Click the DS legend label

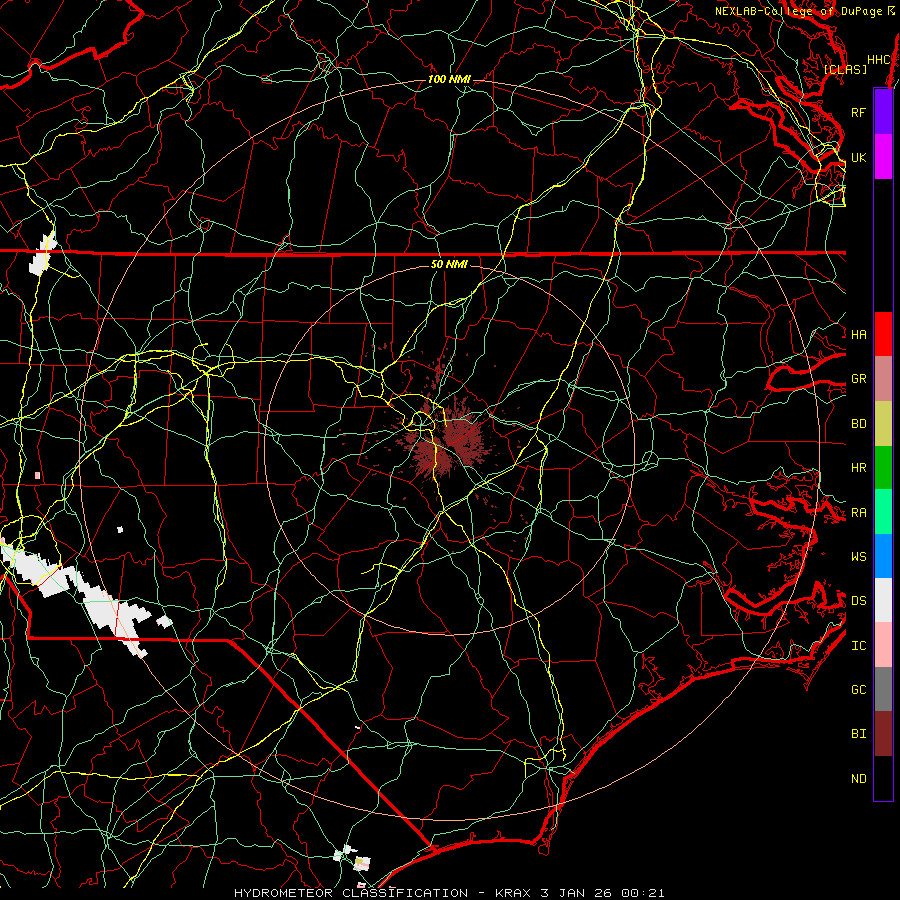pyautogui.click(x=858, y=601)
